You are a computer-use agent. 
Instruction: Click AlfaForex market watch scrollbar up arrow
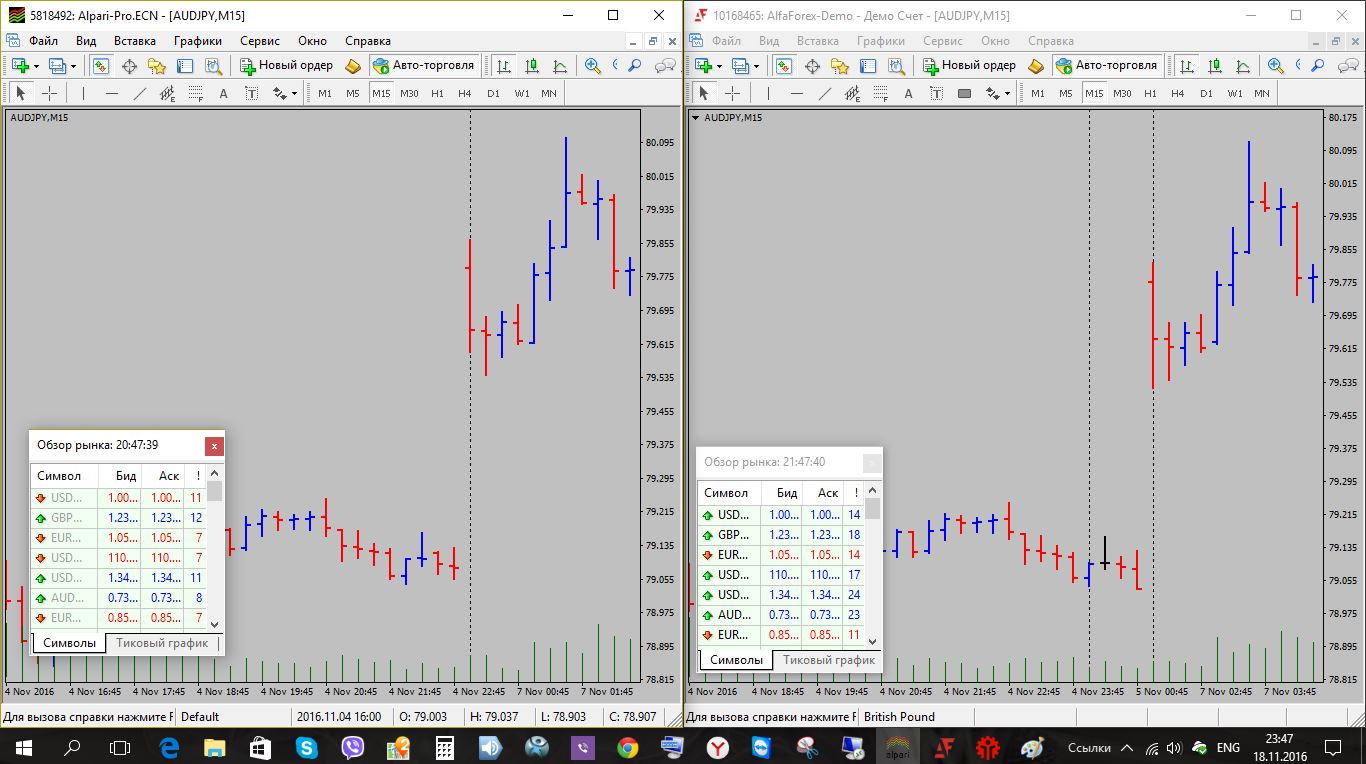(872, 491)
